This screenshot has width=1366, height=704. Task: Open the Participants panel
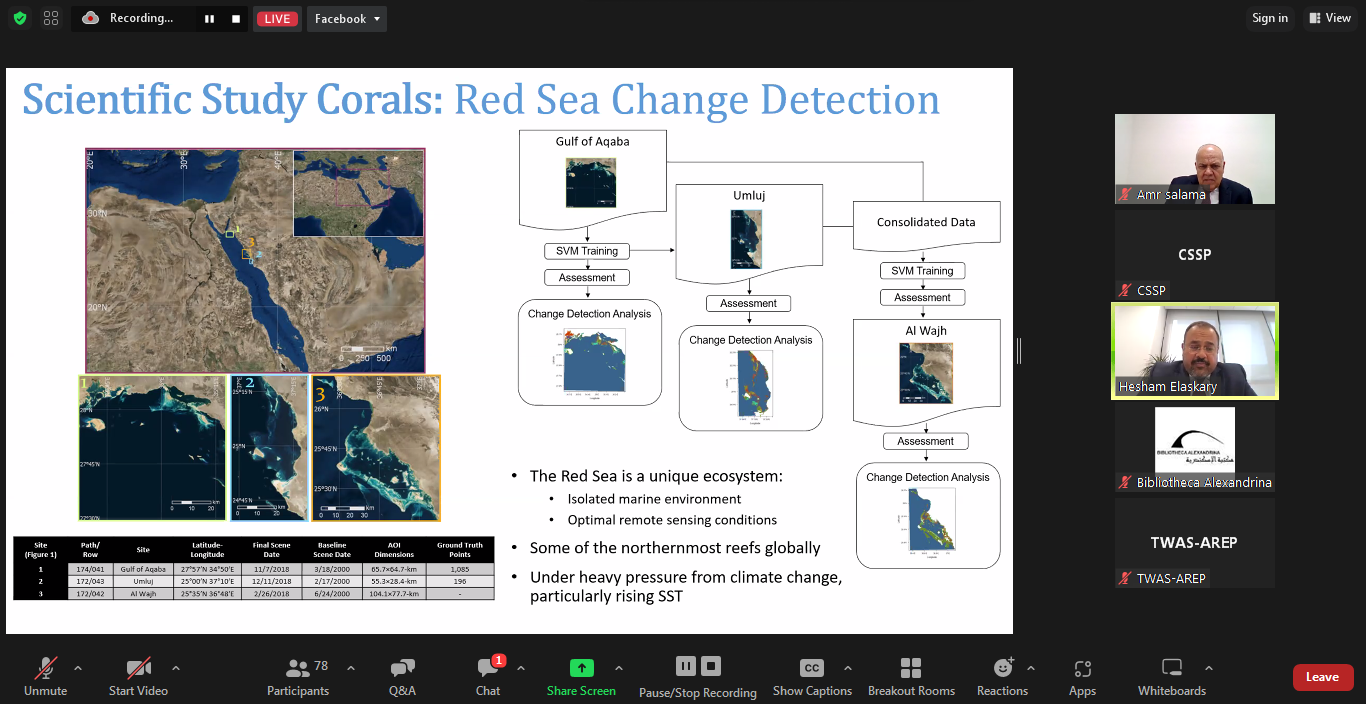(297, 677)
